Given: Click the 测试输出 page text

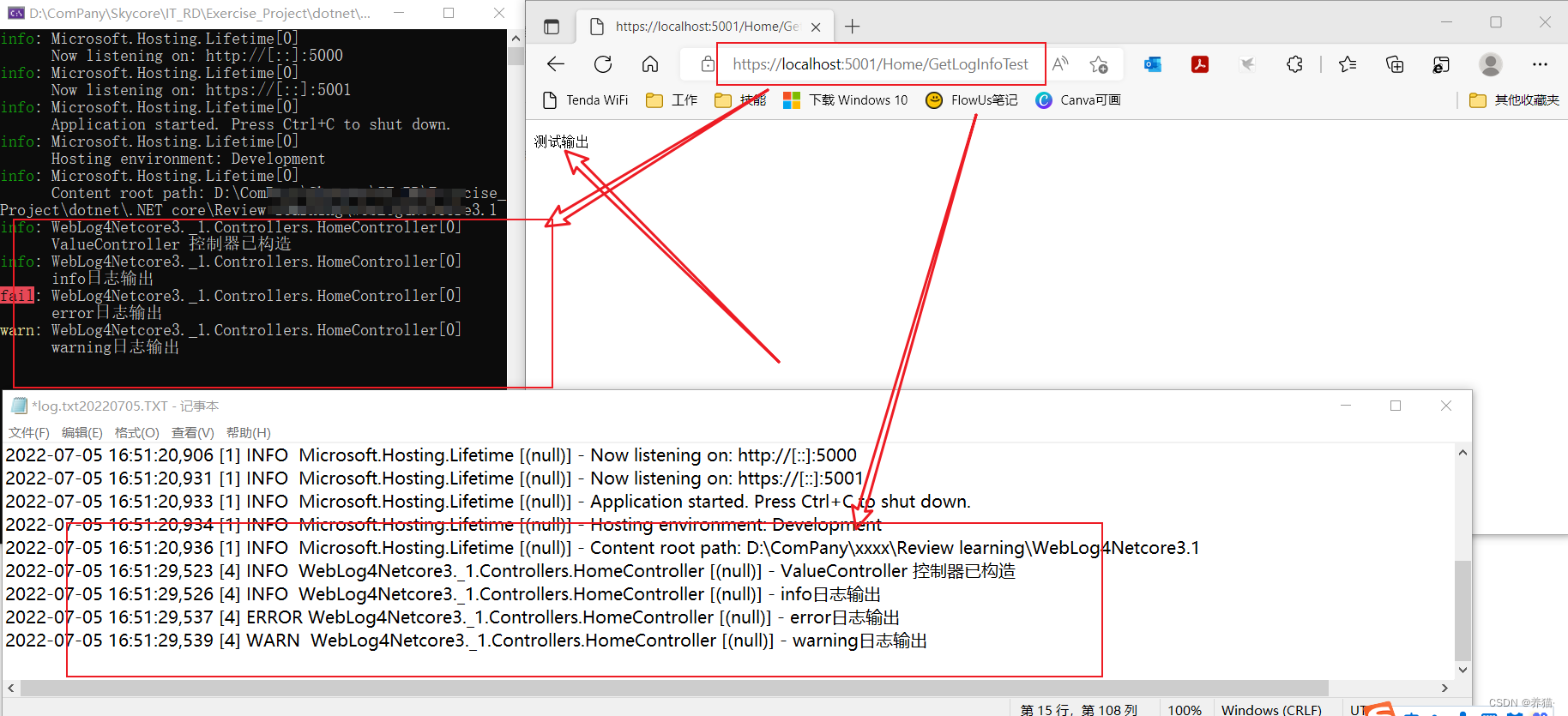Looking at the screenshot, I should (561, 141).
